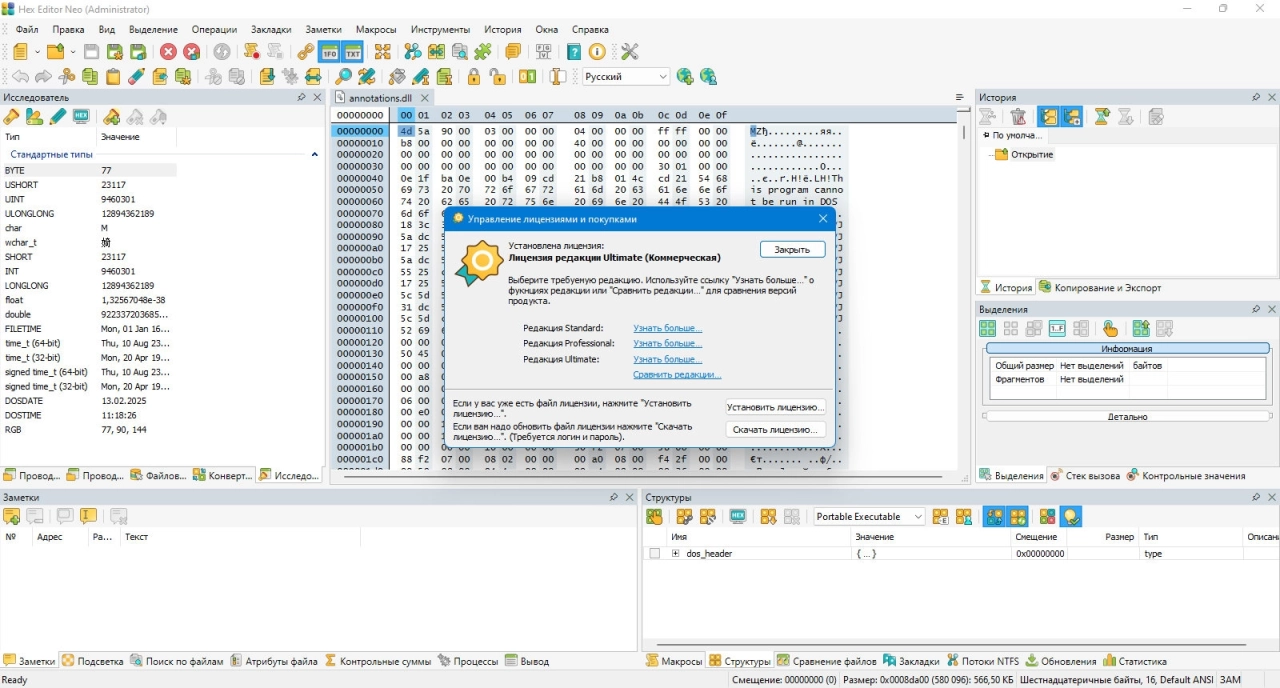
Task: Click the Redo arrow icon
Action: (43, 76)
